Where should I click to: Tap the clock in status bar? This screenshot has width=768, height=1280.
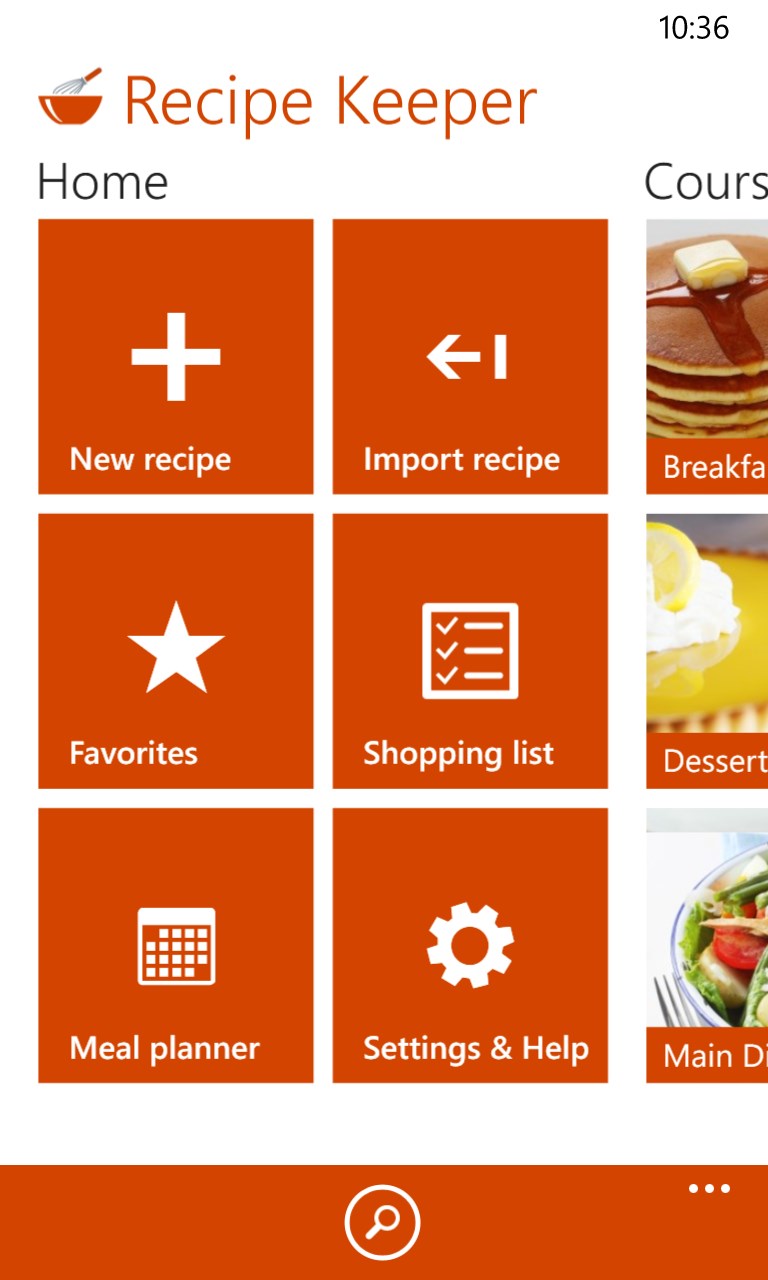(694, 28)
